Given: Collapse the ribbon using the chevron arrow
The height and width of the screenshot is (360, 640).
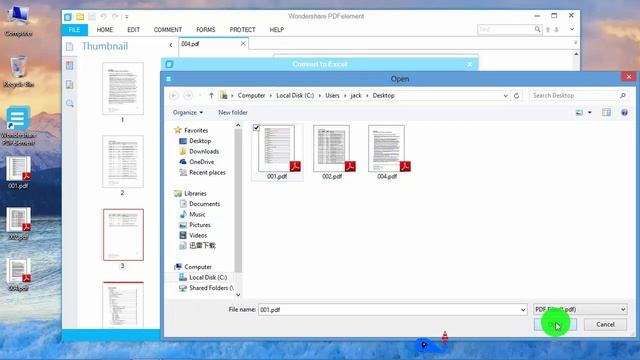Looking at the screenshot, I should [x=572, y=29].
